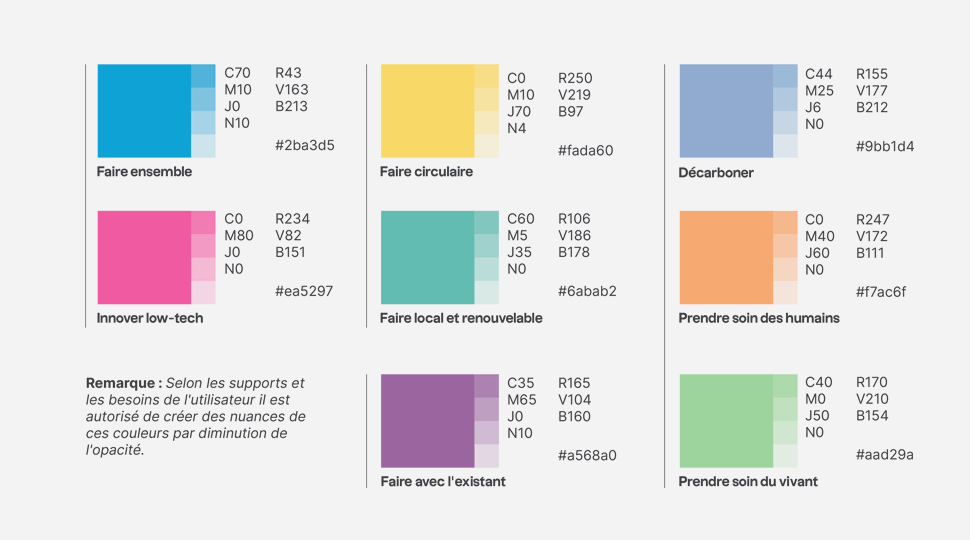Click the Décarboner color name
This screenshot has height=540, width=970.
coord(716,173)
